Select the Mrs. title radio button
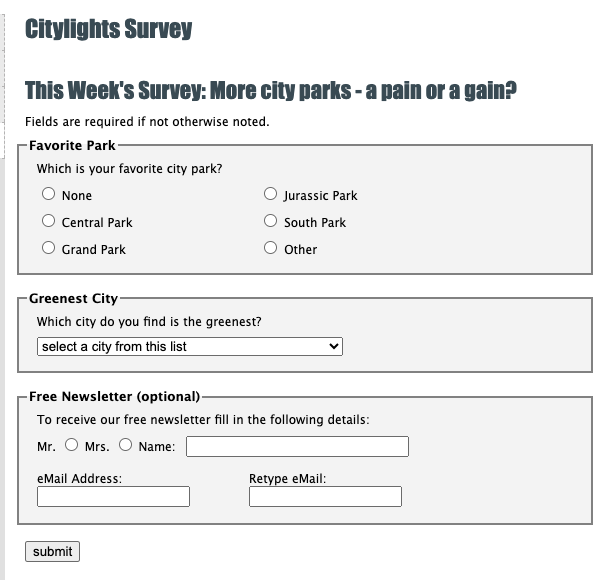 pyautogui.click(x=125, y=445)
